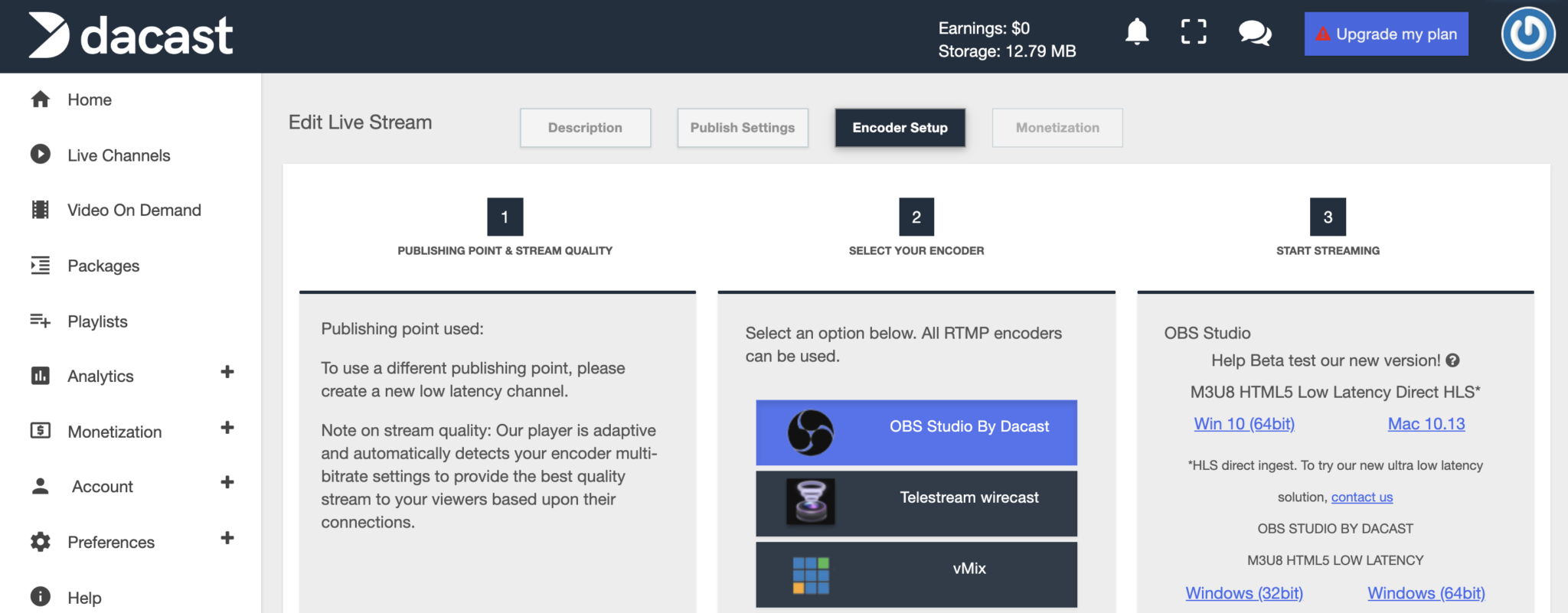Click the Home house icon
1568x613 pixels.
point(41,99)
